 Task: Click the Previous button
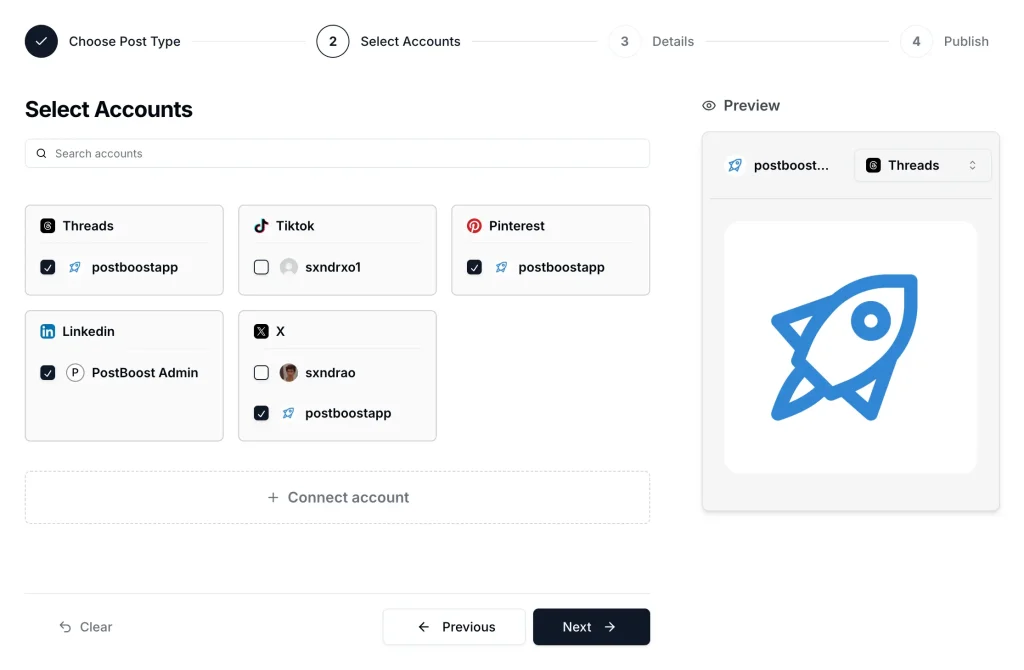(454, 627)
